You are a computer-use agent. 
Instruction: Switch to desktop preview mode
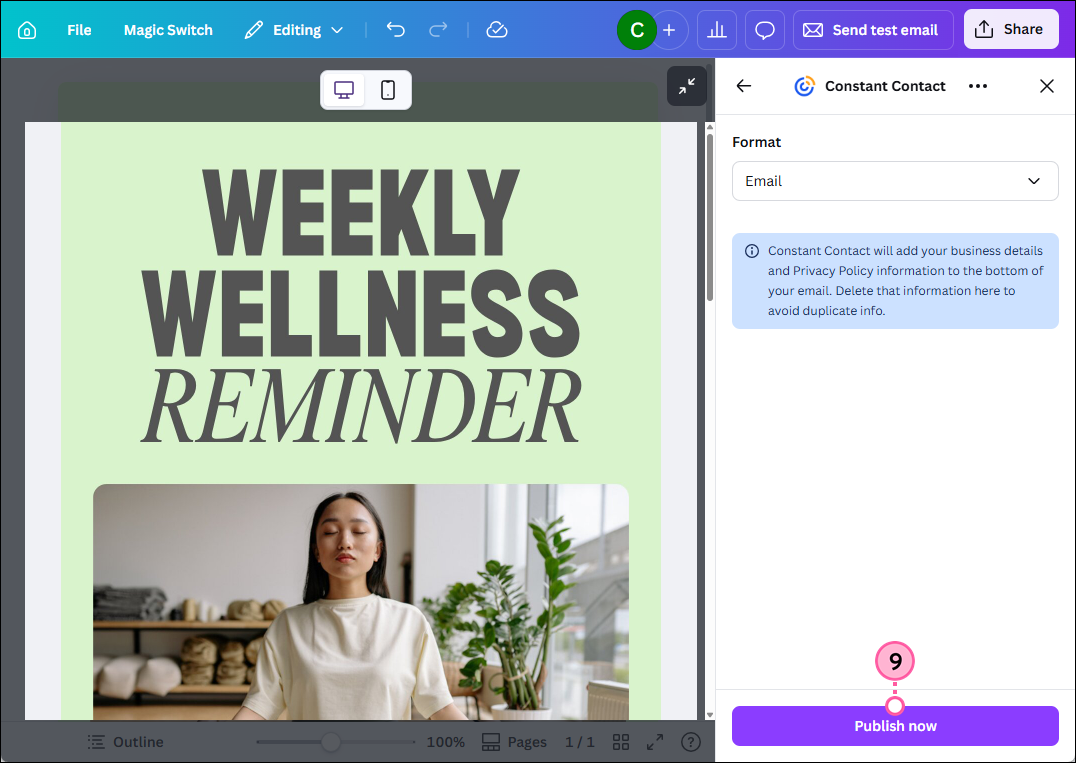click(344, 90)
